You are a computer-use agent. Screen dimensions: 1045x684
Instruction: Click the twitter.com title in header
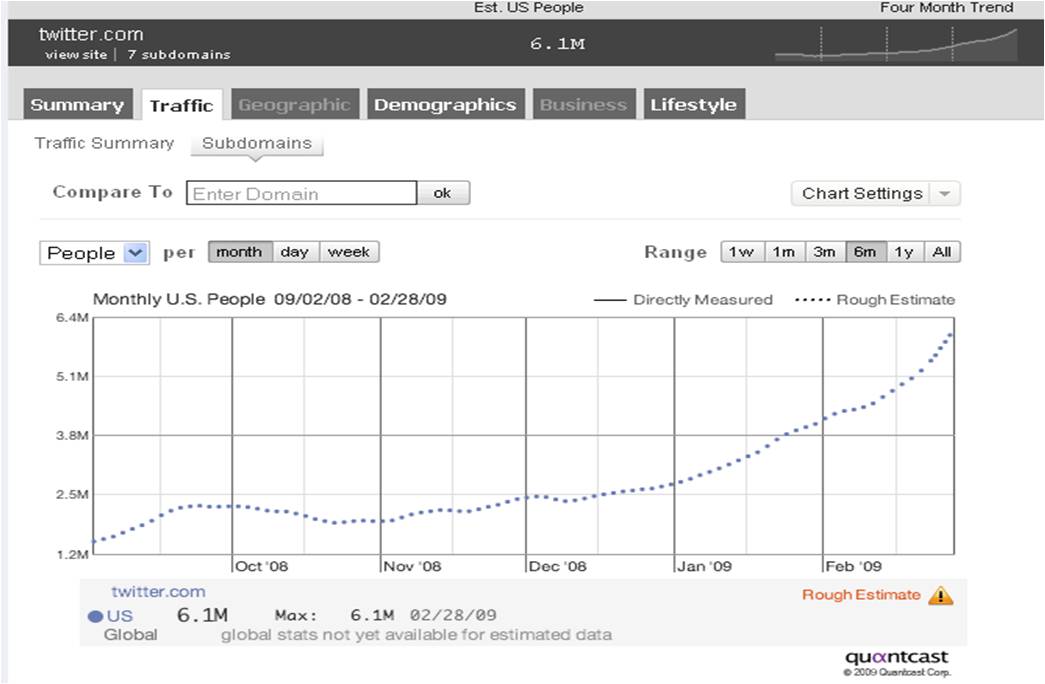click(91, 34)
